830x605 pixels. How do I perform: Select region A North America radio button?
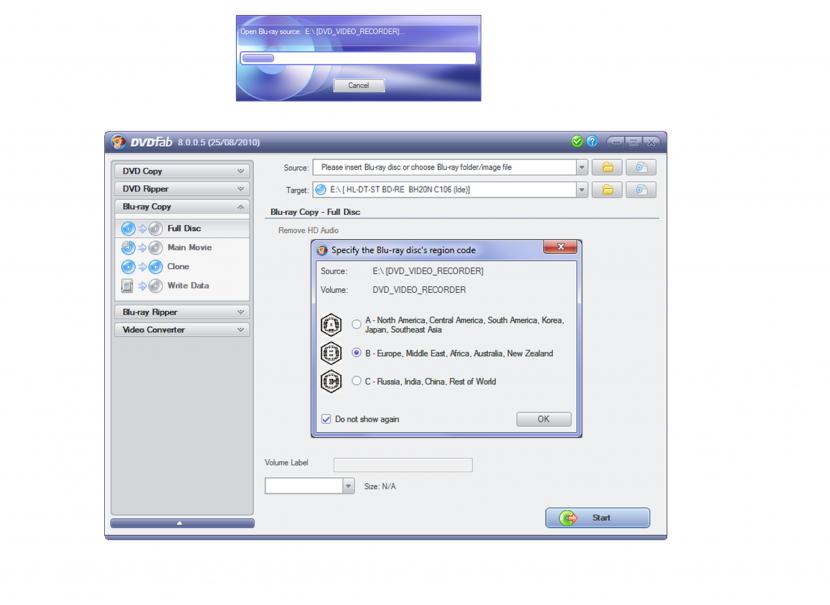tap(356, 324)
